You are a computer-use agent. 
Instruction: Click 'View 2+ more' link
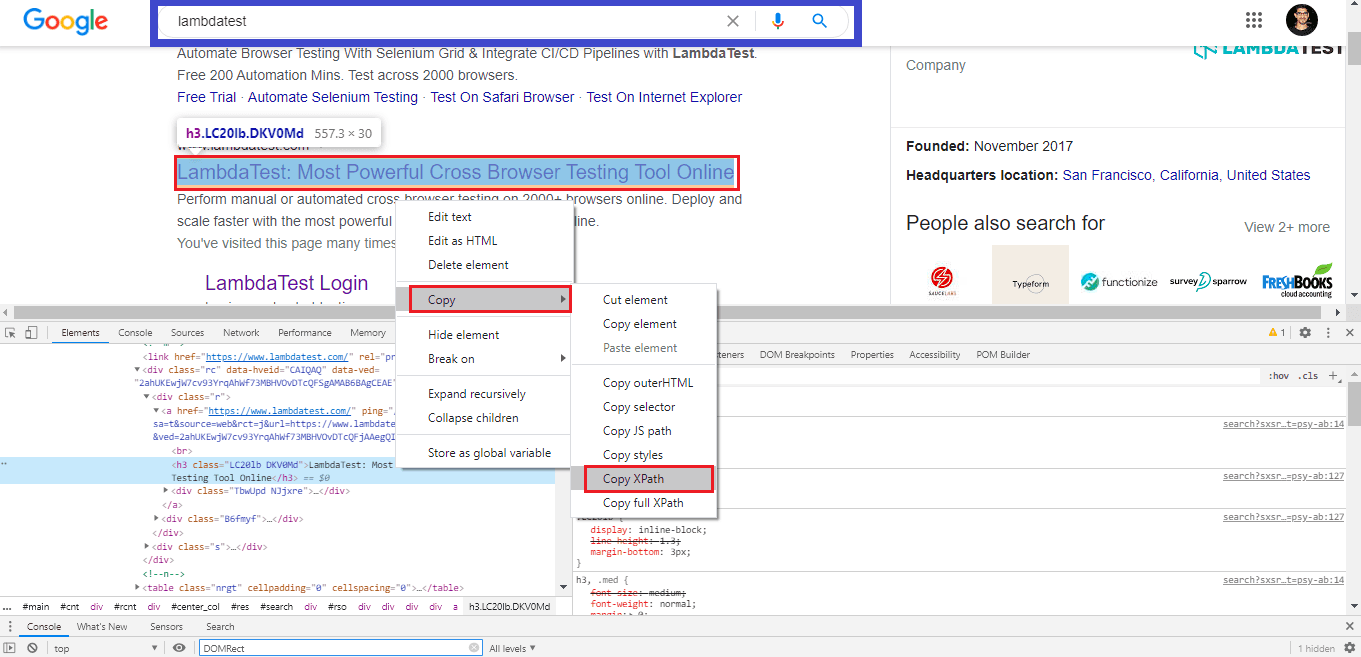click(1286, 227)
